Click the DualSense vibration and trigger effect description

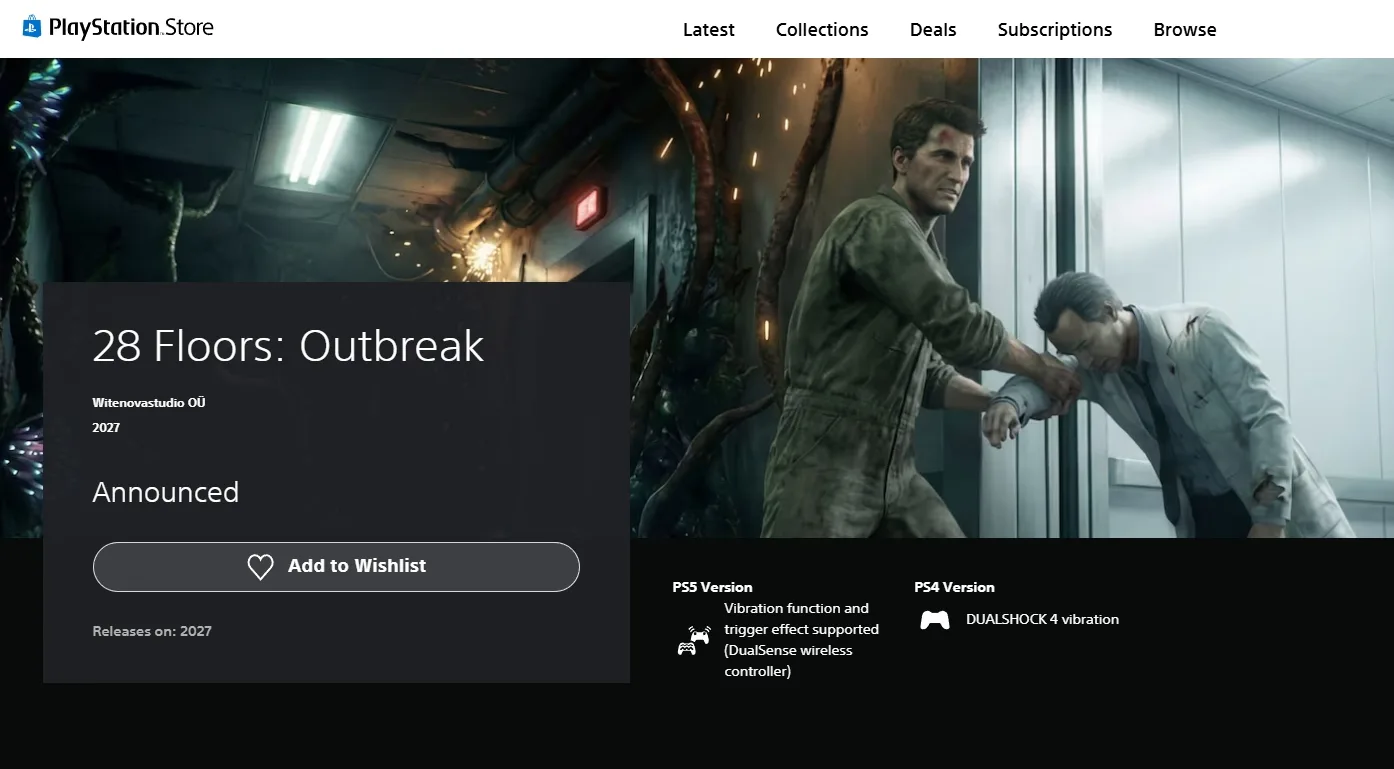click(x=801, y=640)
